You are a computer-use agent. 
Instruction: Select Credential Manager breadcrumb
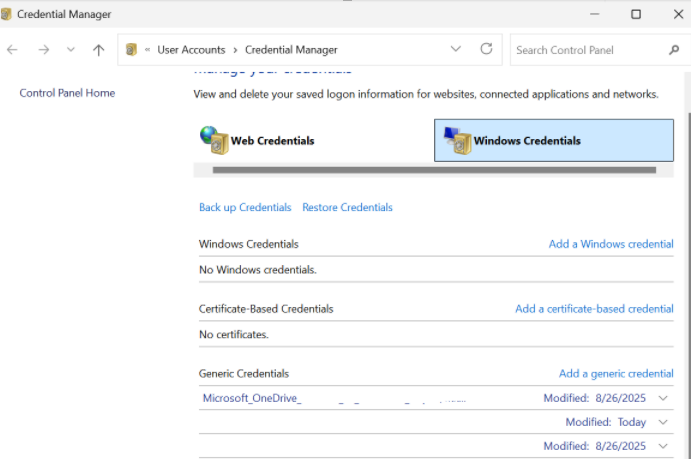tap(291, 50)
